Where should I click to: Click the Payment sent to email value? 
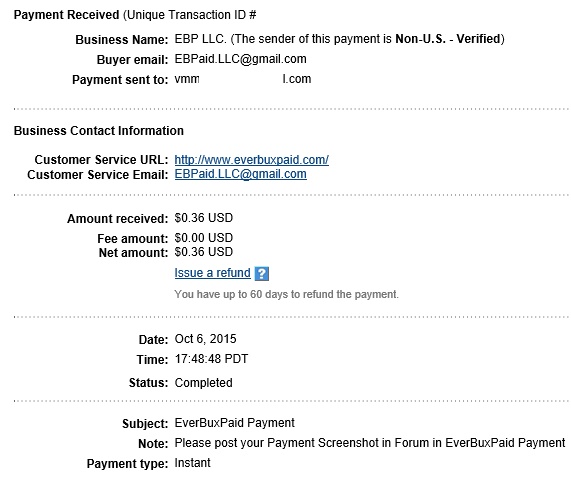[x=243, y=79]
